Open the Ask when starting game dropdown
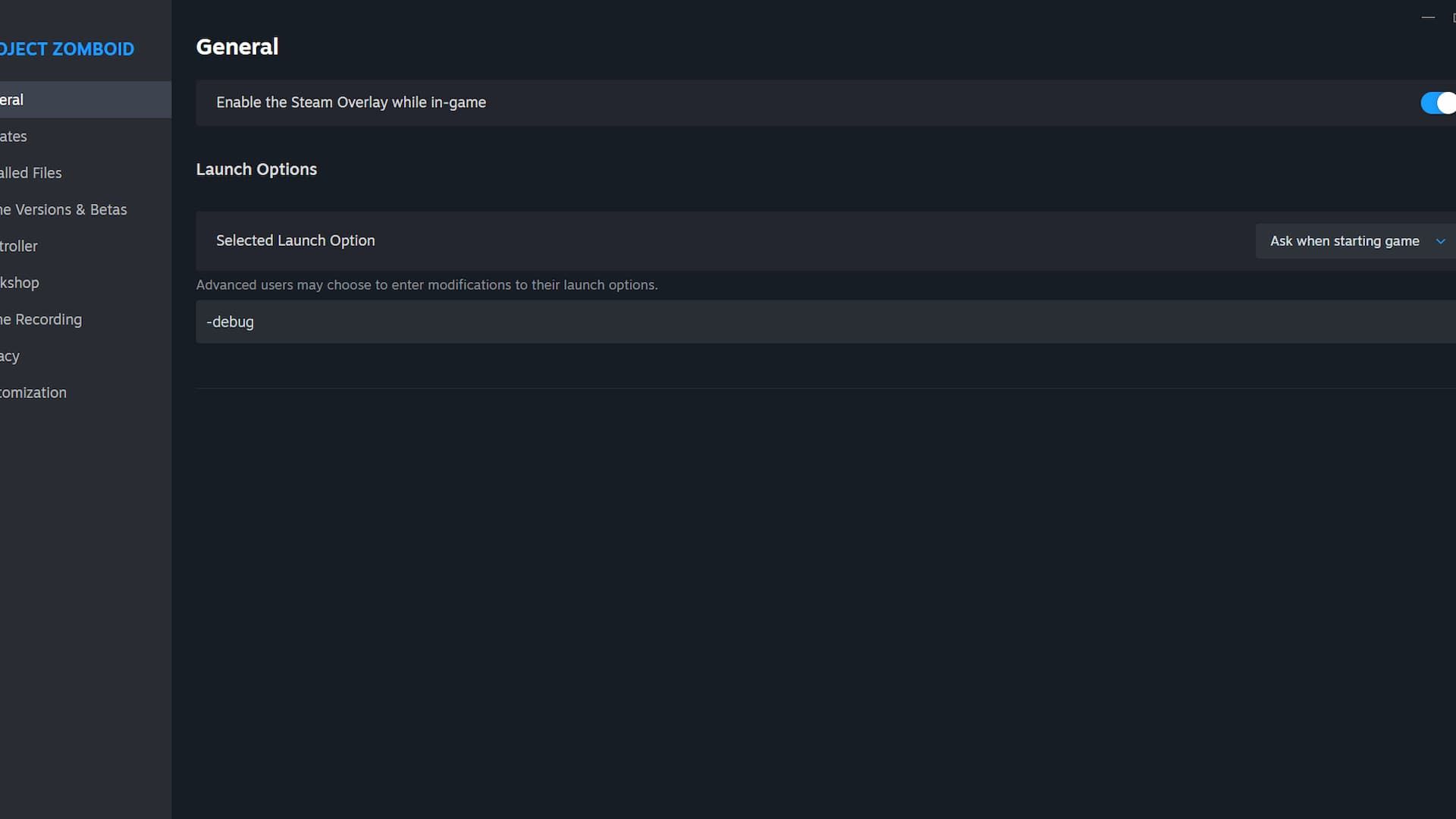1456x819 pixels. [1355, 241]
